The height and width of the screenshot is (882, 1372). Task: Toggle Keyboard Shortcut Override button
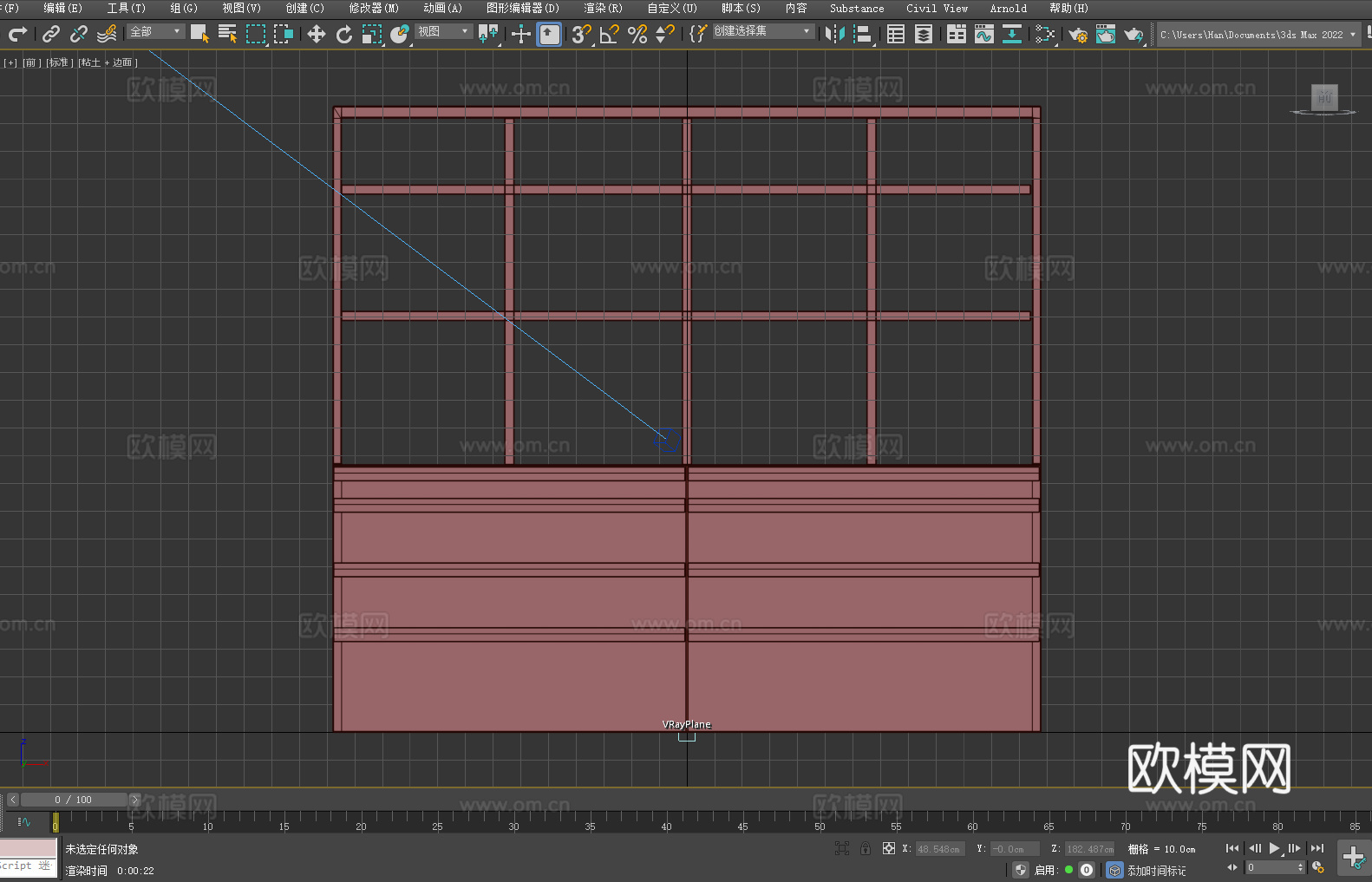click(x=549, y=34)
